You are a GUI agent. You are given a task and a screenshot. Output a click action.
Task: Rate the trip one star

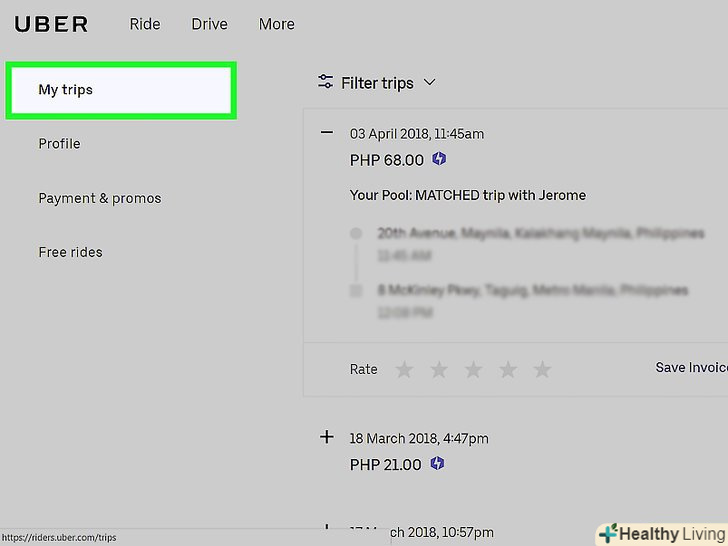[x=404, y=370]
